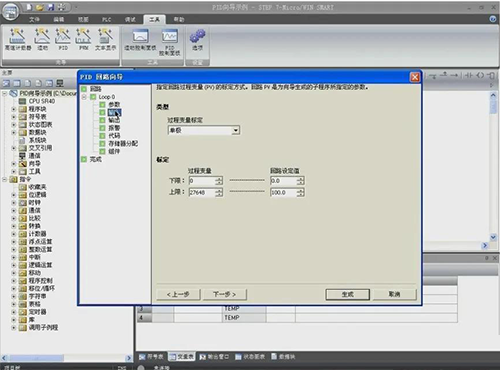Viewport: 500px width, 370px height.
Task: Toggle the 报警 green checkbox
Action: (102, 128)
